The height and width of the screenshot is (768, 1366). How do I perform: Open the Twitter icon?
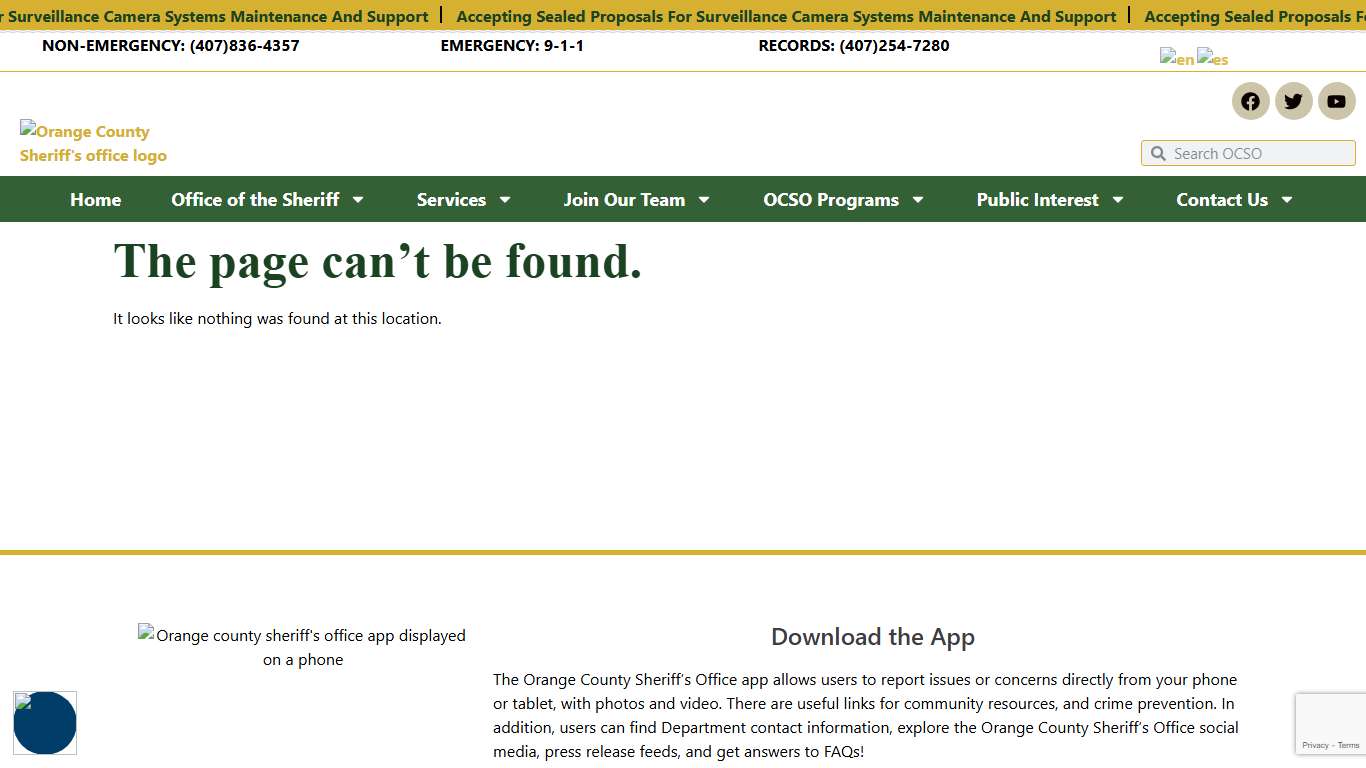1293,101
